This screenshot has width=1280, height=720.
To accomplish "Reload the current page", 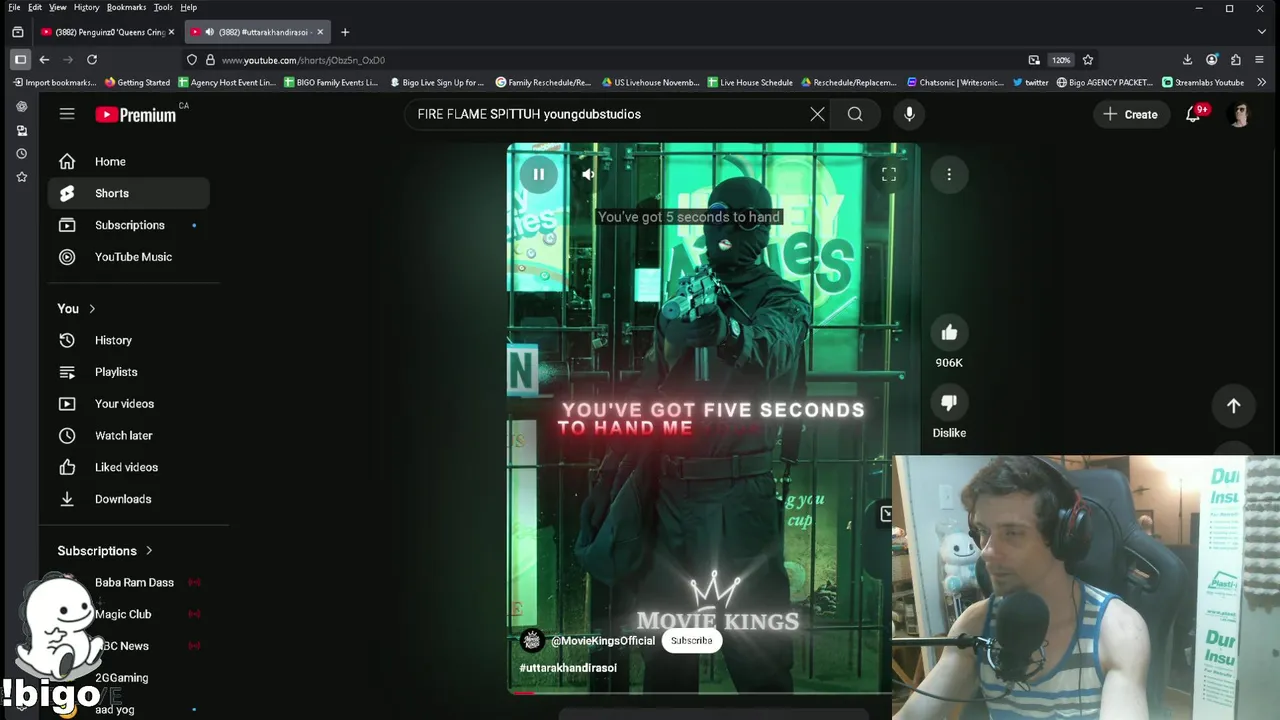I will [92, 59].
